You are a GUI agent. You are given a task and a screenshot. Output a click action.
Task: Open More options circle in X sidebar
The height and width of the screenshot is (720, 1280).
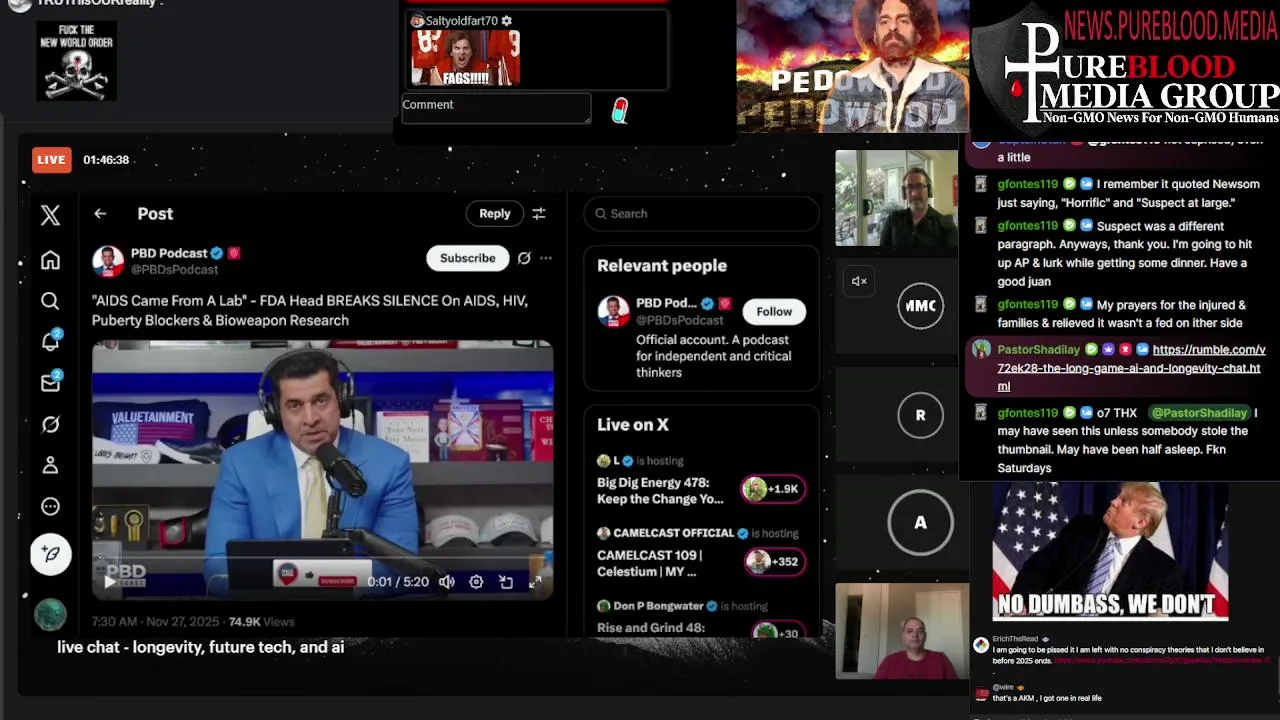[50, 506]
